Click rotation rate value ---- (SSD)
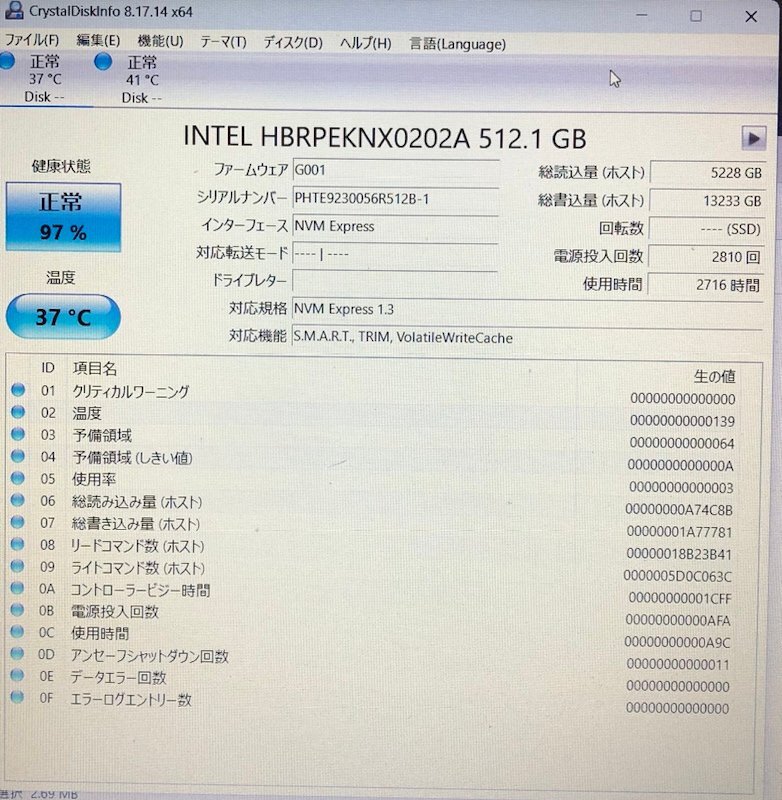 coord(708,229)
